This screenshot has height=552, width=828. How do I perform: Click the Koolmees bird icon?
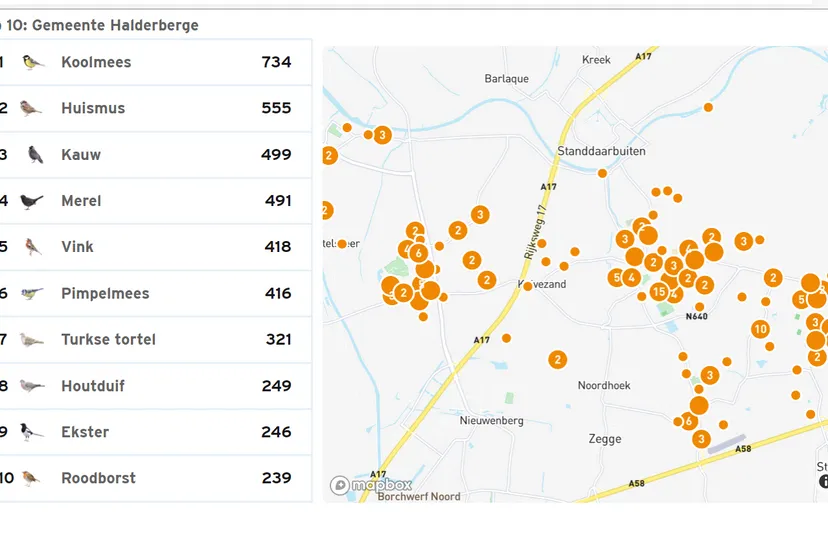pyautogui.click(x=33, y=62)
